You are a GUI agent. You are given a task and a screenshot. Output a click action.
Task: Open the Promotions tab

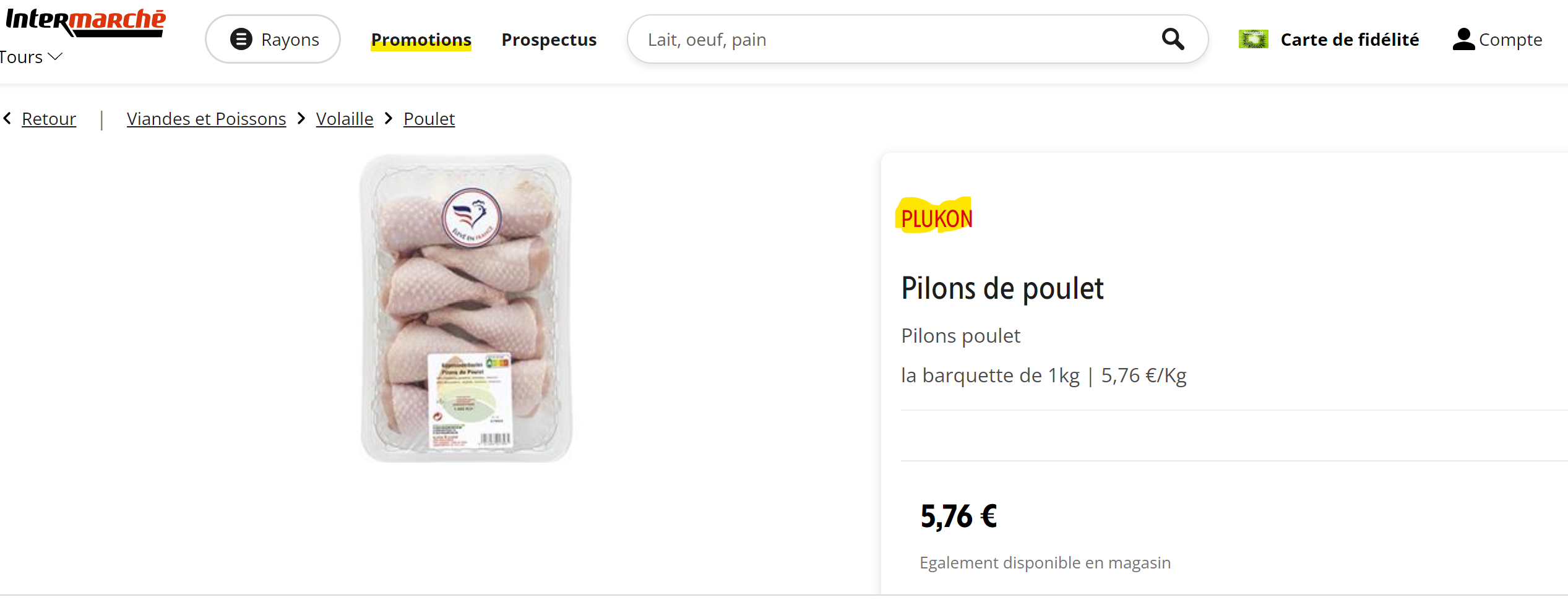tap(421, 40)
